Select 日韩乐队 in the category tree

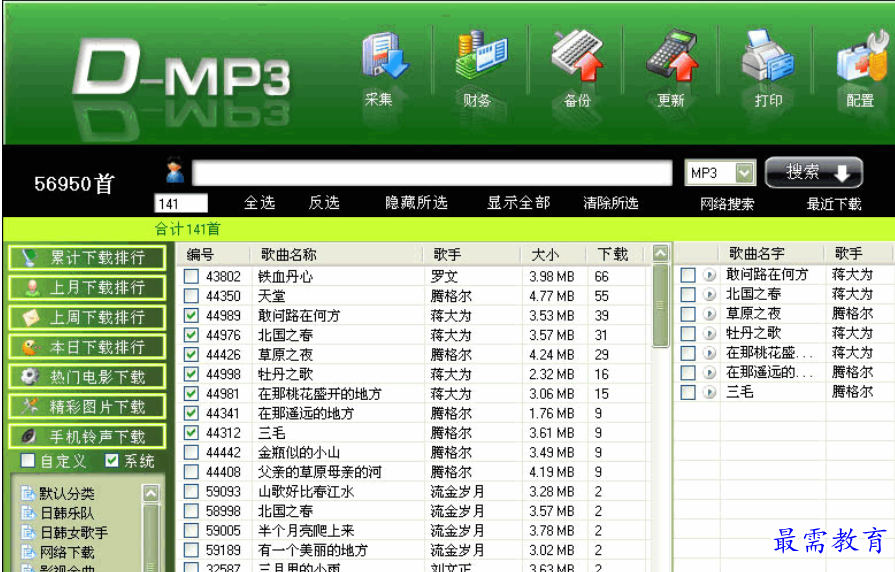[x=66, y=513]
